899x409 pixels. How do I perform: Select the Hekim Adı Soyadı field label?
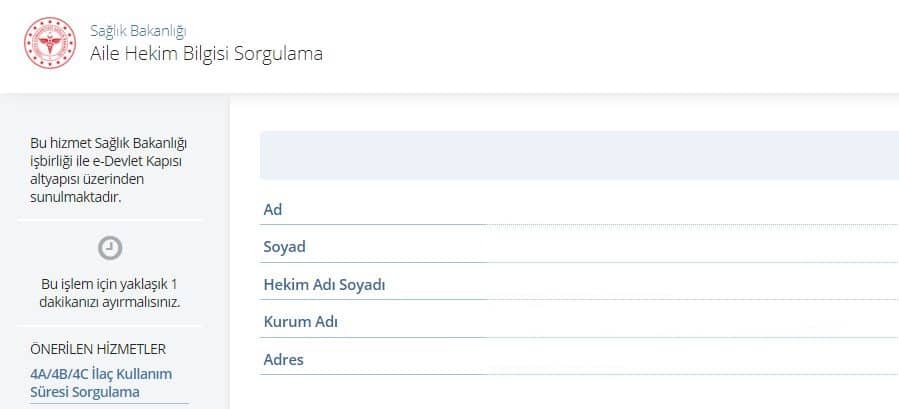click(324, 285)
